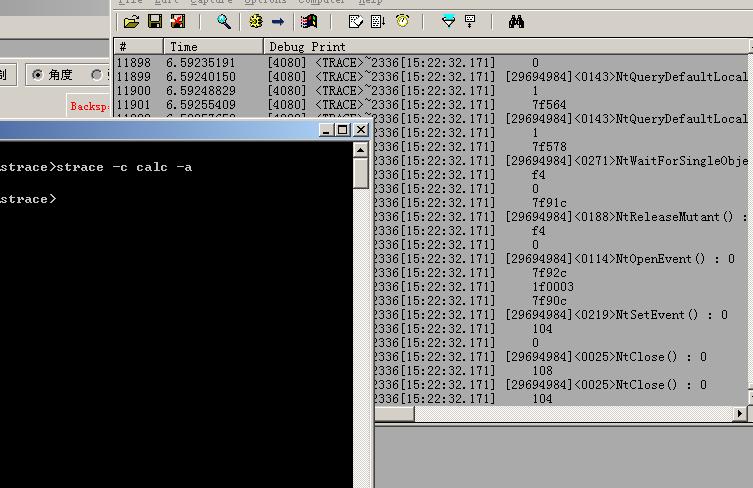Viewport: 753px width, 488px height.
Task: Select row number 11899
Action: coord(134,76)
